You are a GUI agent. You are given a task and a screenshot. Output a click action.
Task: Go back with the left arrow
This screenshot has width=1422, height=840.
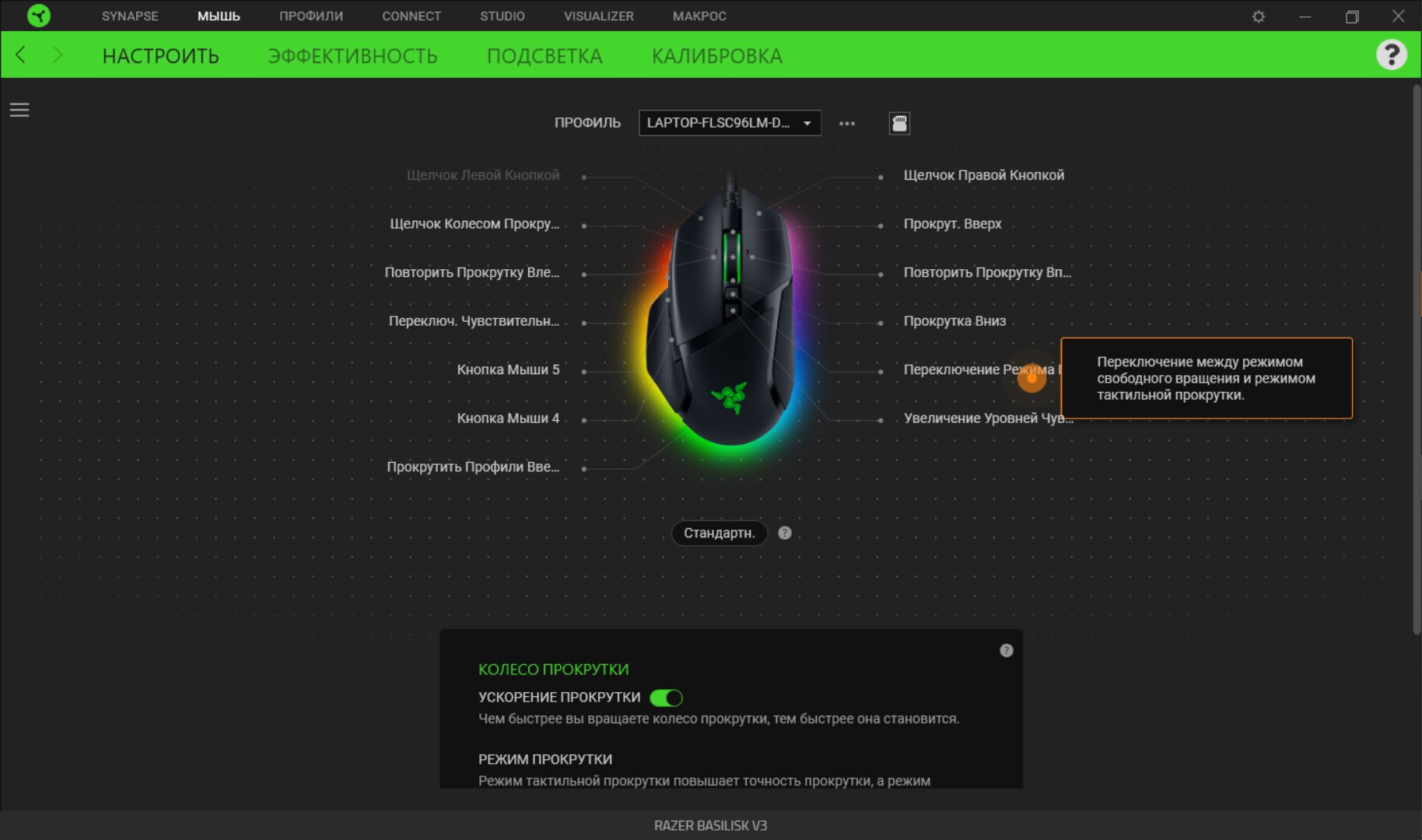point(21,54)
